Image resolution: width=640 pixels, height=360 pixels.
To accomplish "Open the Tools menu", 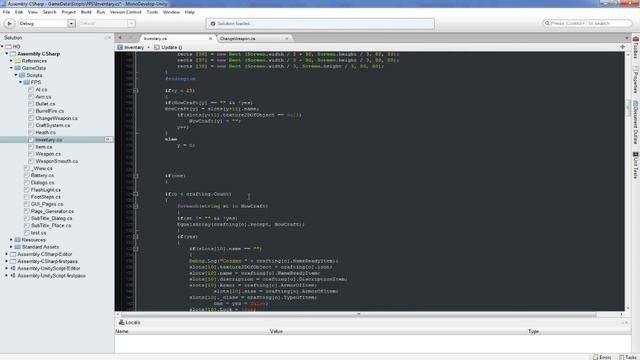I will [x=152, y=12].
